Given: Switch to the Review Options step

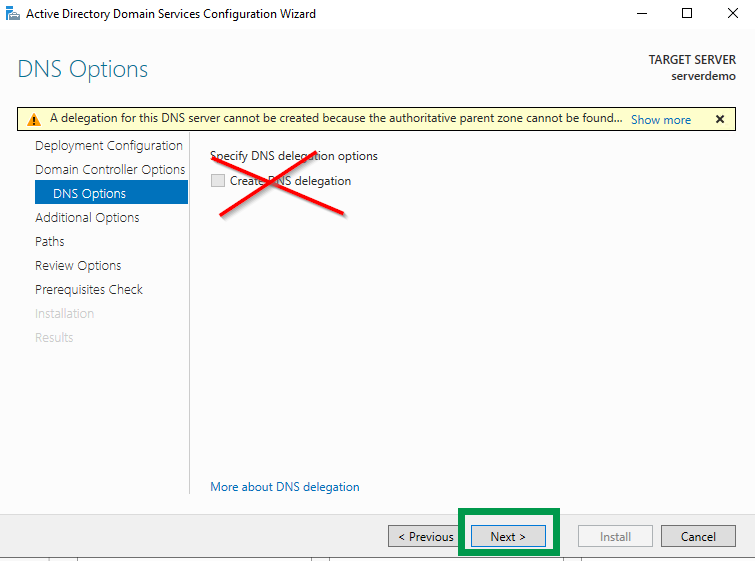Looking at the screenshot, I should [x=78, y=266].
